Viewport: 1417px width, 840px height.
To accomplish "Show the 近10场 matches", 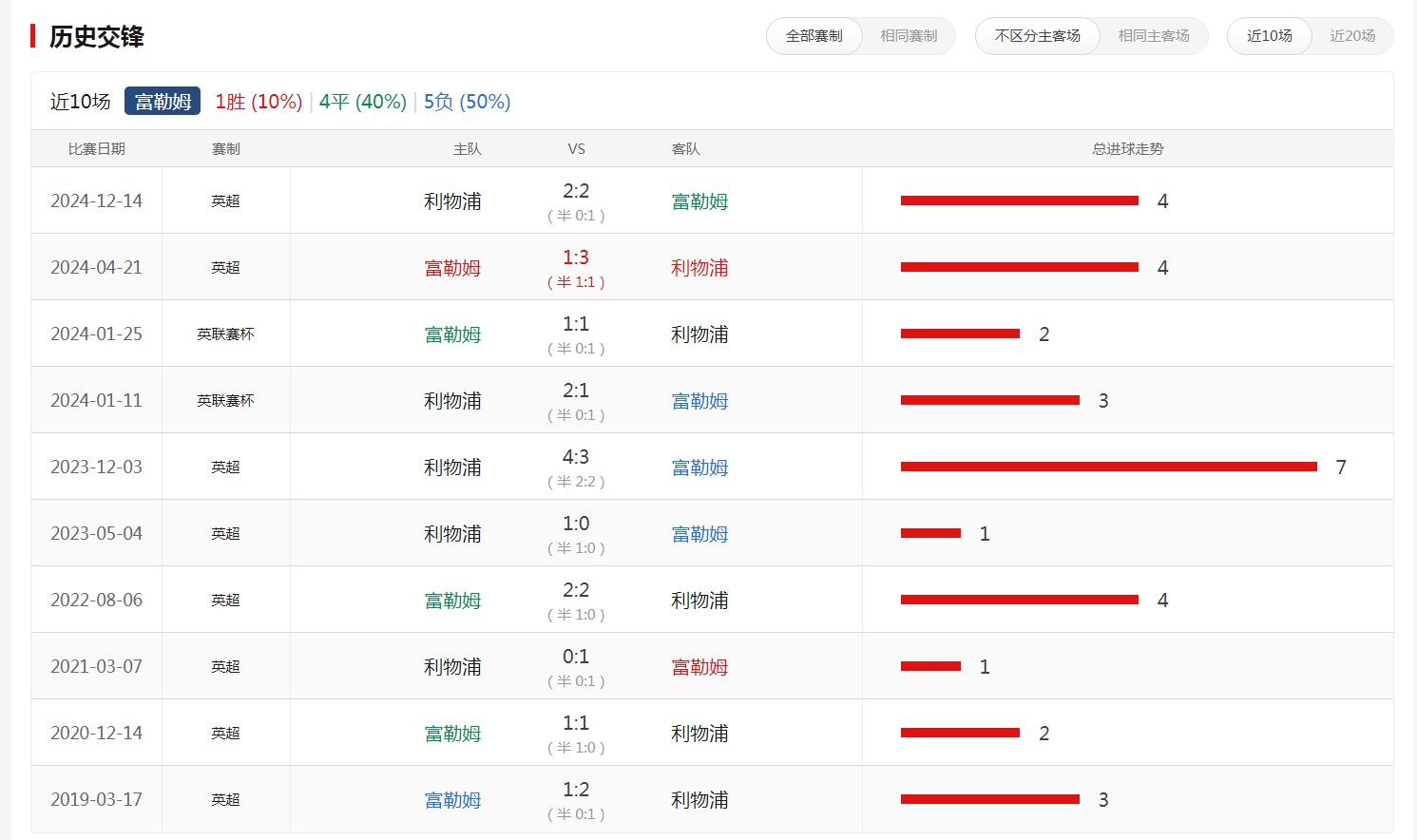I will point(1270,36).
